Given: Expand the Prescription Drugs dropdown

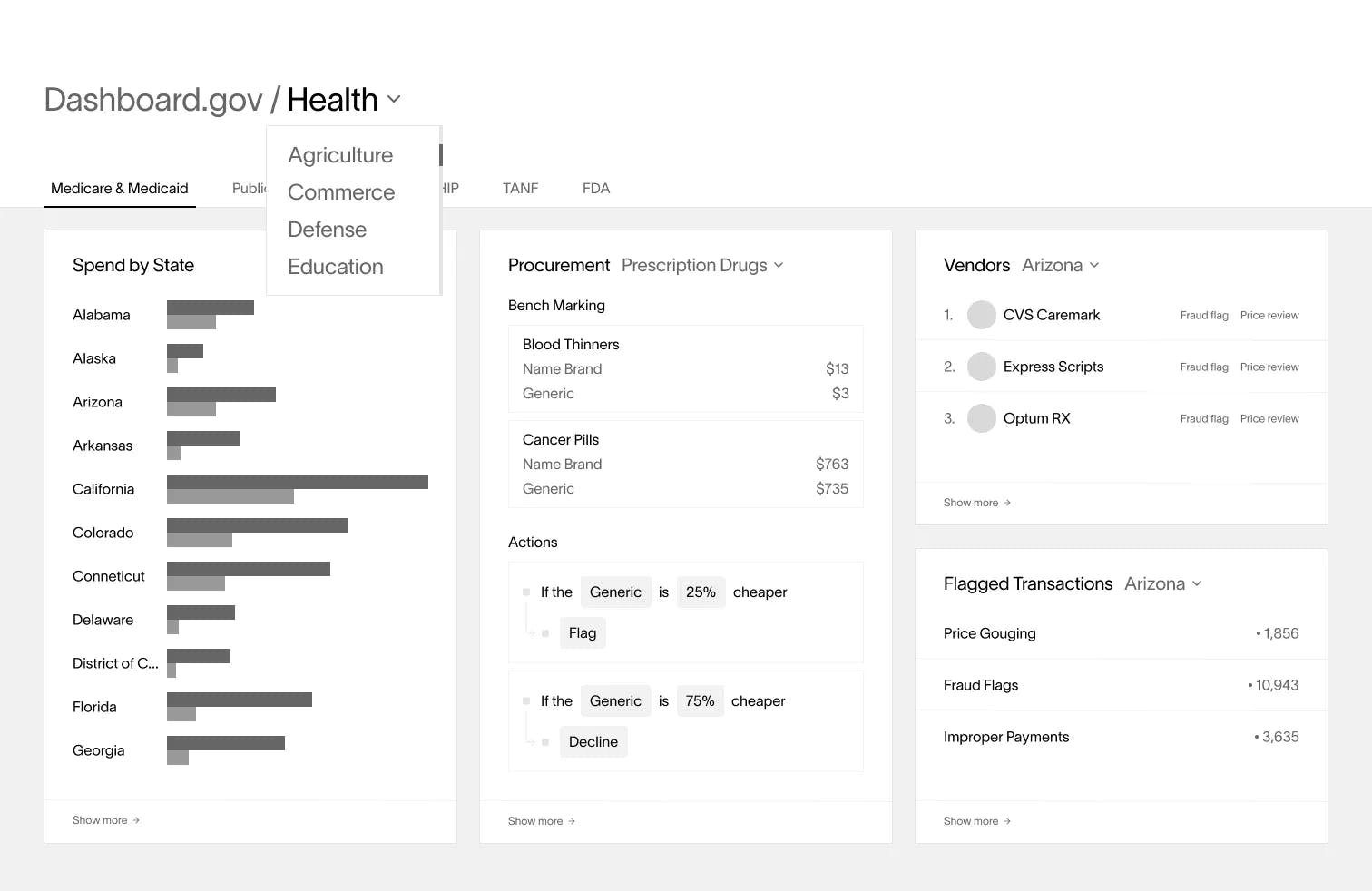Looking at the screenshot, I should (x=778, y=265).
